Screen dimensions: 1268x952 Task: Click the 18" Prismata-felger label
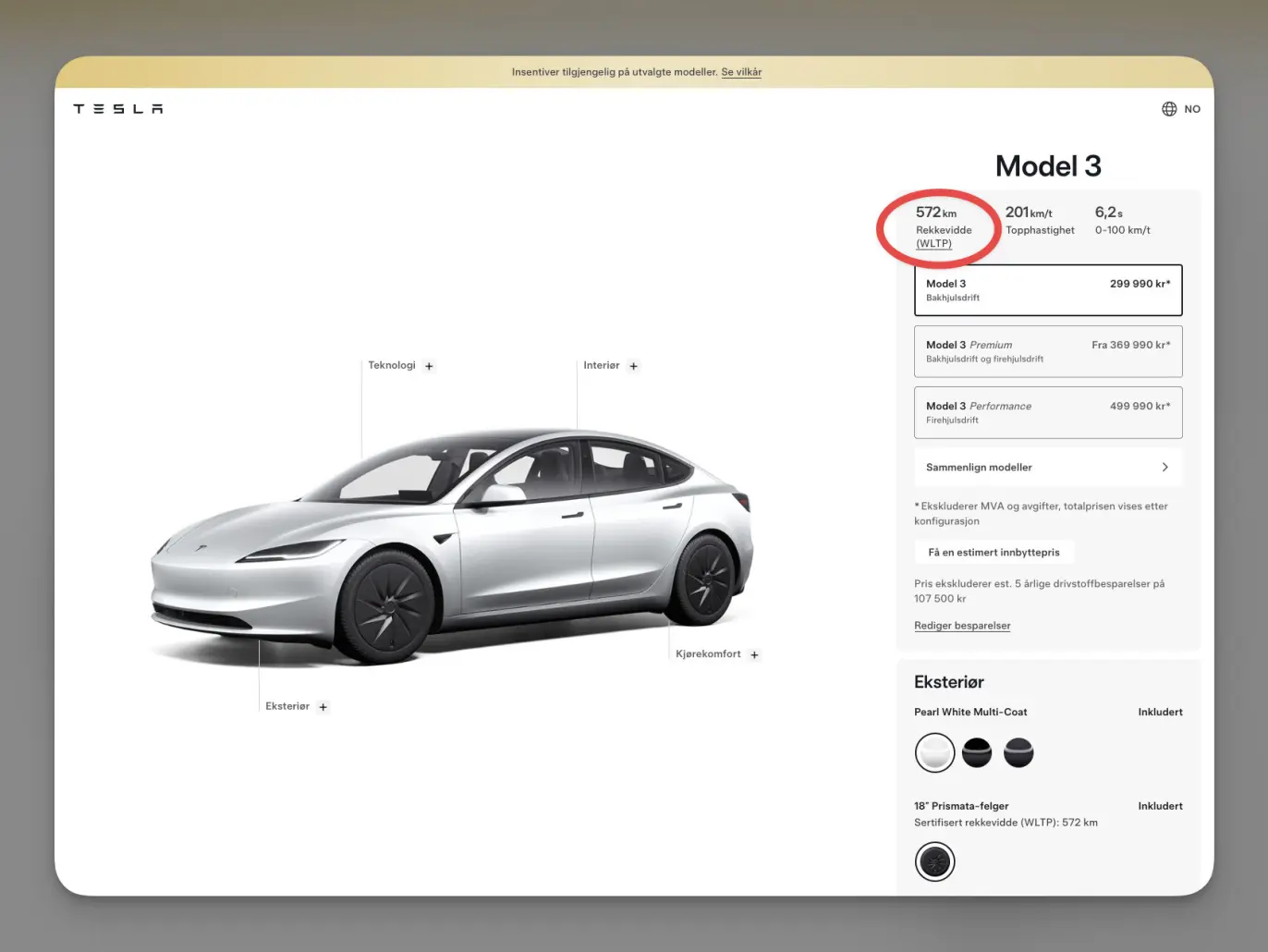(x=961, y=806)
